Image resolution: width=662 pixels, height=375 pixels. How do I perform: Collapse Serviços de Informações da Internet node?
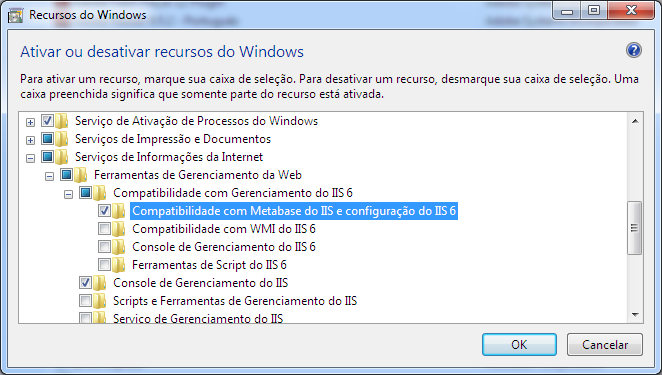pyautogui.click(x=30, y=158)
